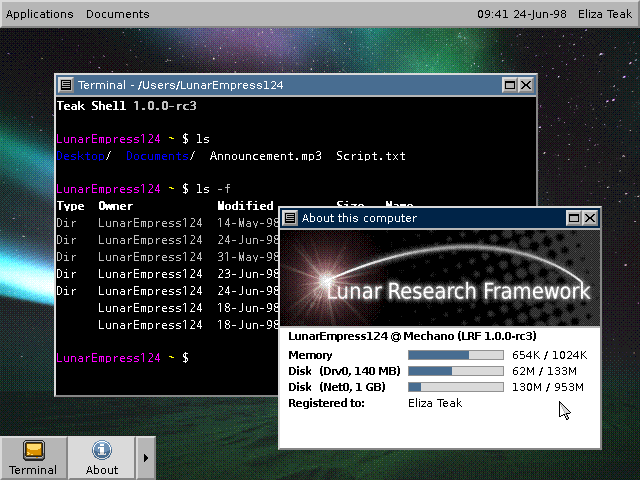This screenshot has width=640, height=480.
Task: Maximize the Terminal window
Action: 510,85
